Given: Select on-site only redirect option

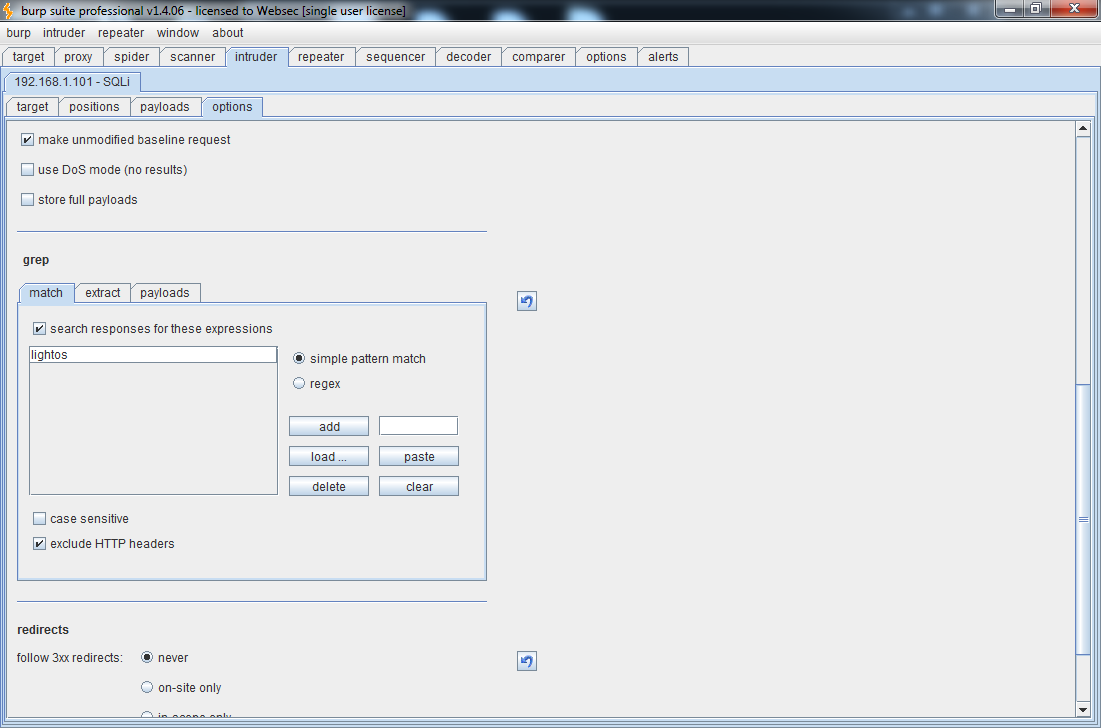Looking at the screenshot, I should (147, 688).
